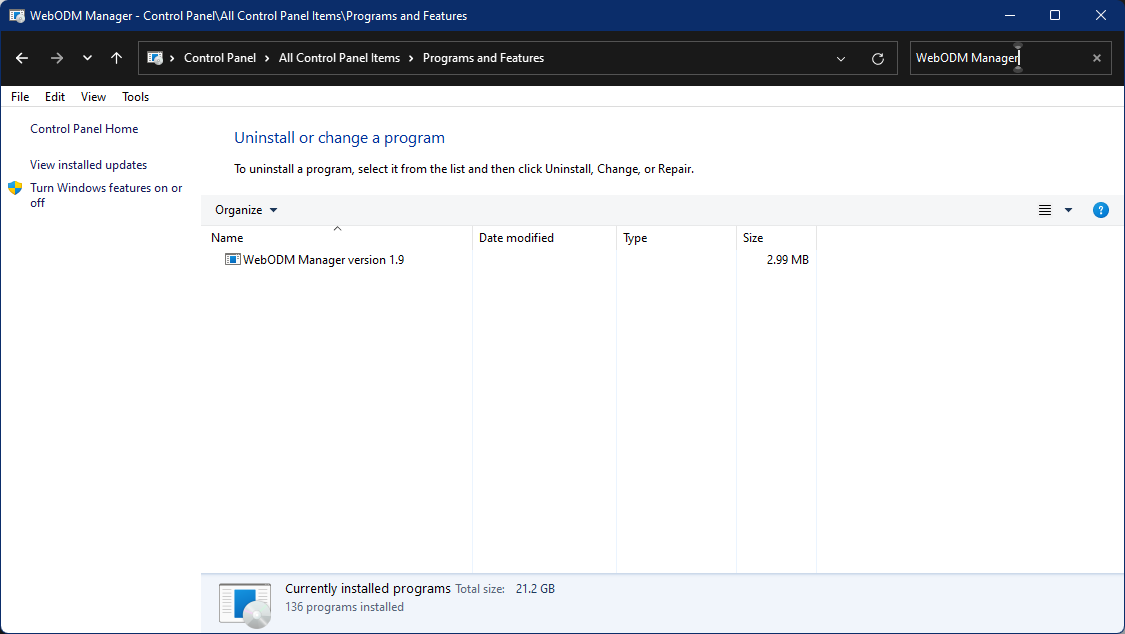The height and width of the screenshot is (634, 1125).
Task: Click the forward navigation arrow
Action: [56, 58]
